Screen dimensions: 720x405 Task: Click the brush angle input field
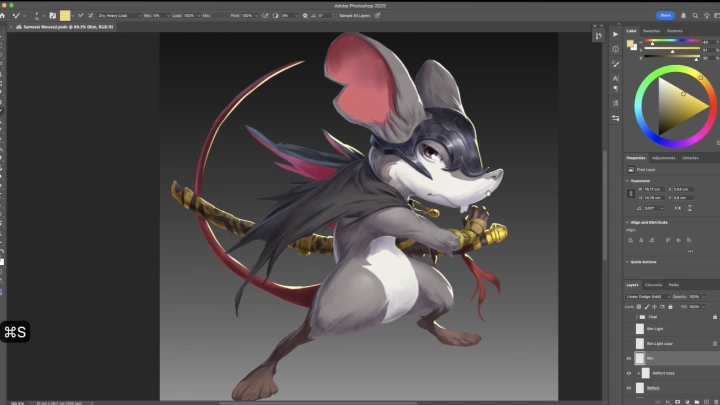click(325, 16)
